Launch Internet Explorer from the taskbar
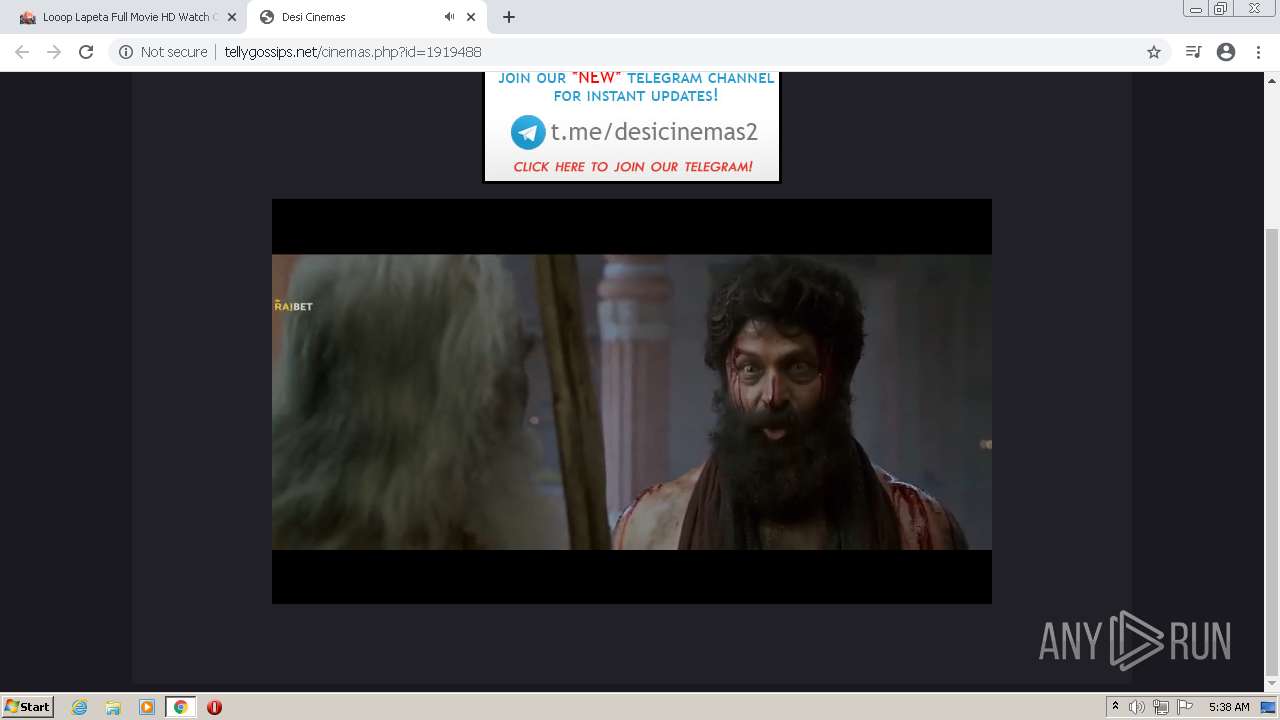The image size is (1280, 720). click(79, 707)
